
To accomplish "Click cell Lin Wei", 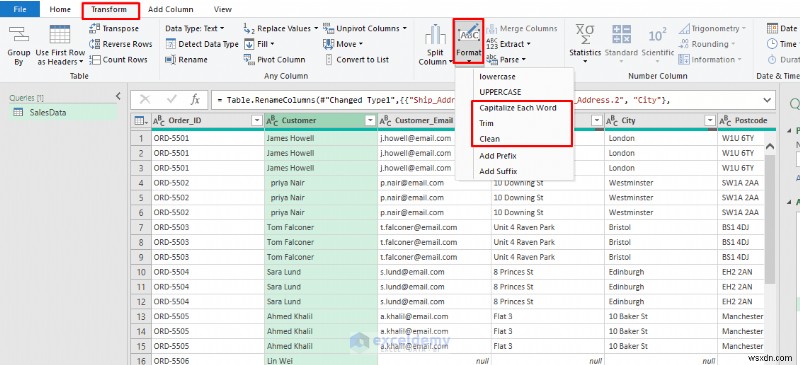I will pos(321,361).
